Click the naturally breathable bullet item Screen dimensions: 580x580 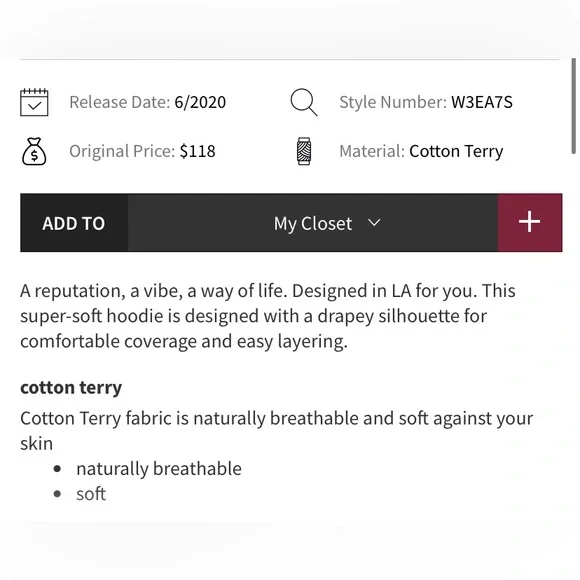pos(159,469)
